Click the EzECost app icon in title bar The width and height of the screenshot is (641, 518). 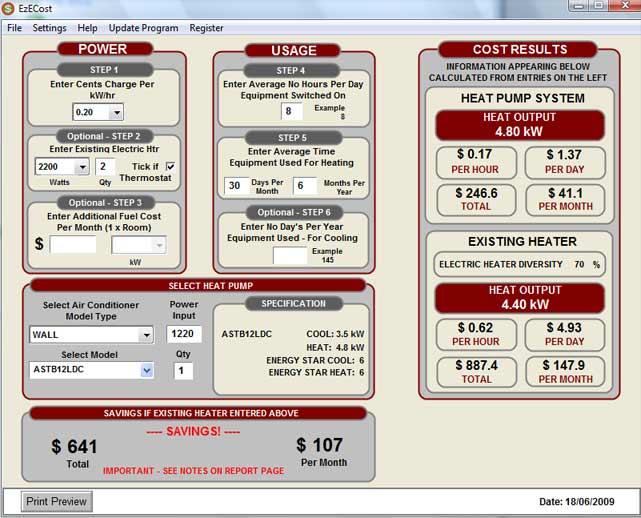click(x=9, y=8)
